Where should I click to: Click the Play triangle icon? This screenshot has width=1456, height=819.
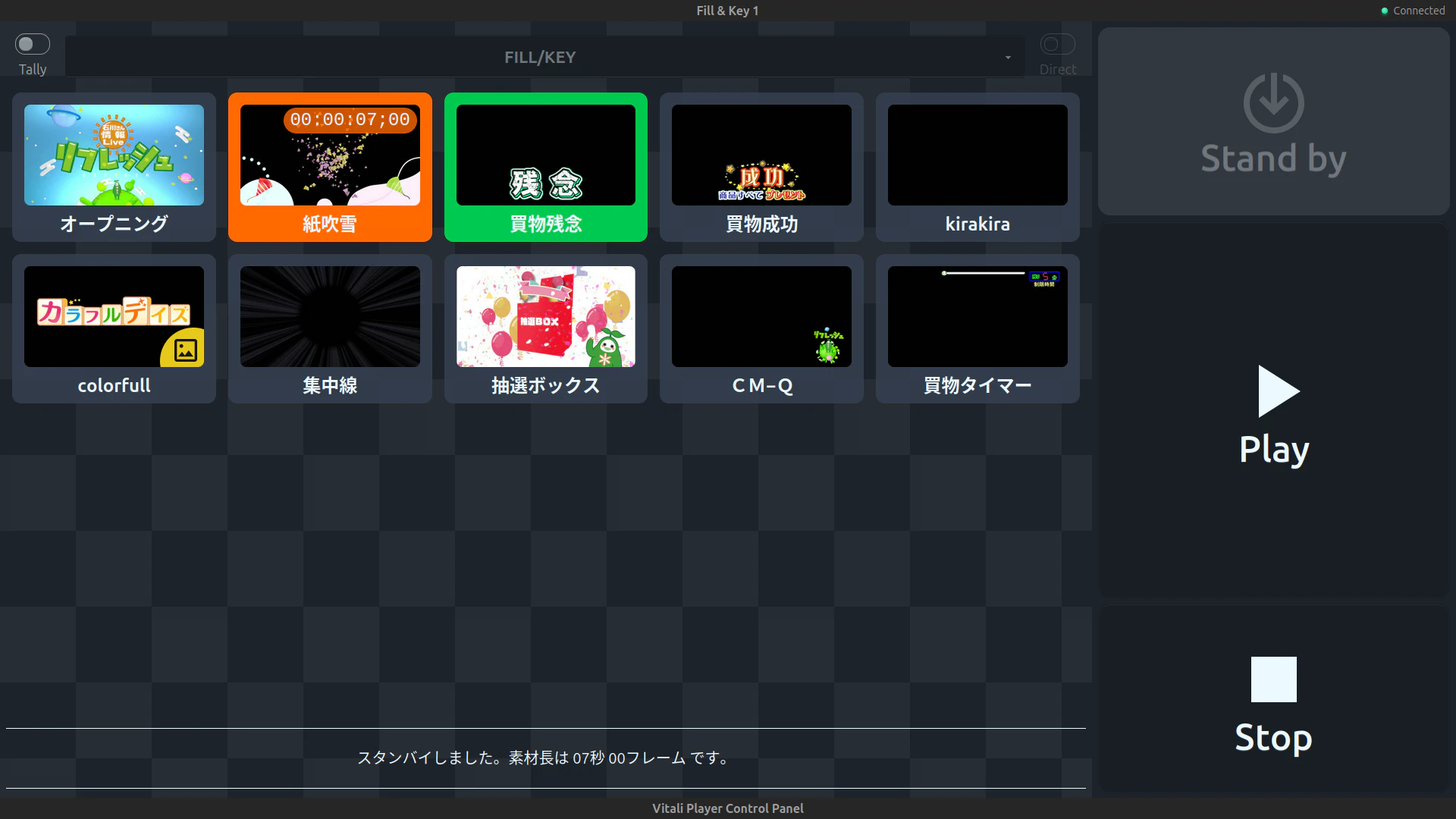1276,391
